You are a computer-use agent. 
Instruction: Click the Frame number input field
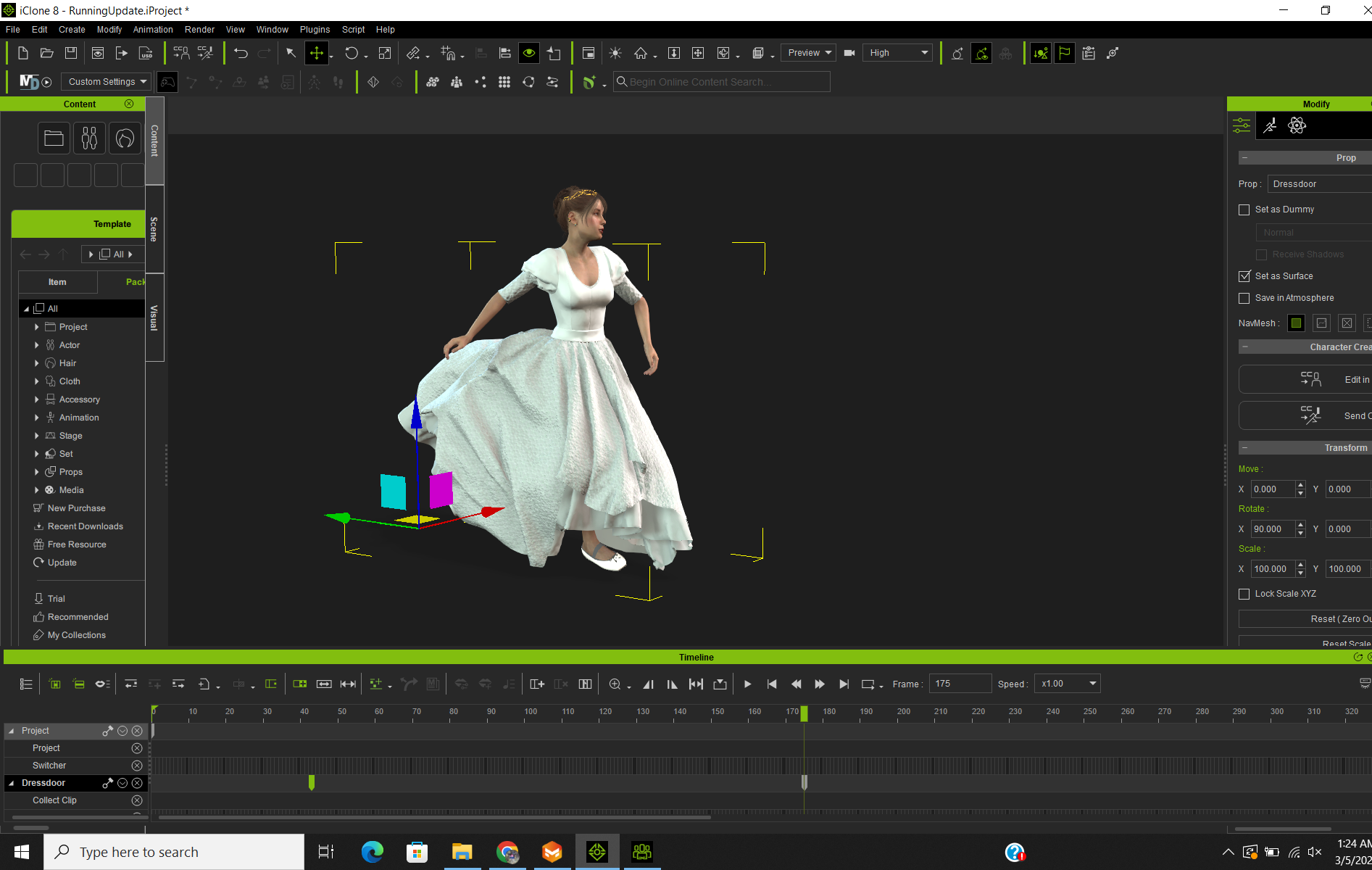(959, 684)
